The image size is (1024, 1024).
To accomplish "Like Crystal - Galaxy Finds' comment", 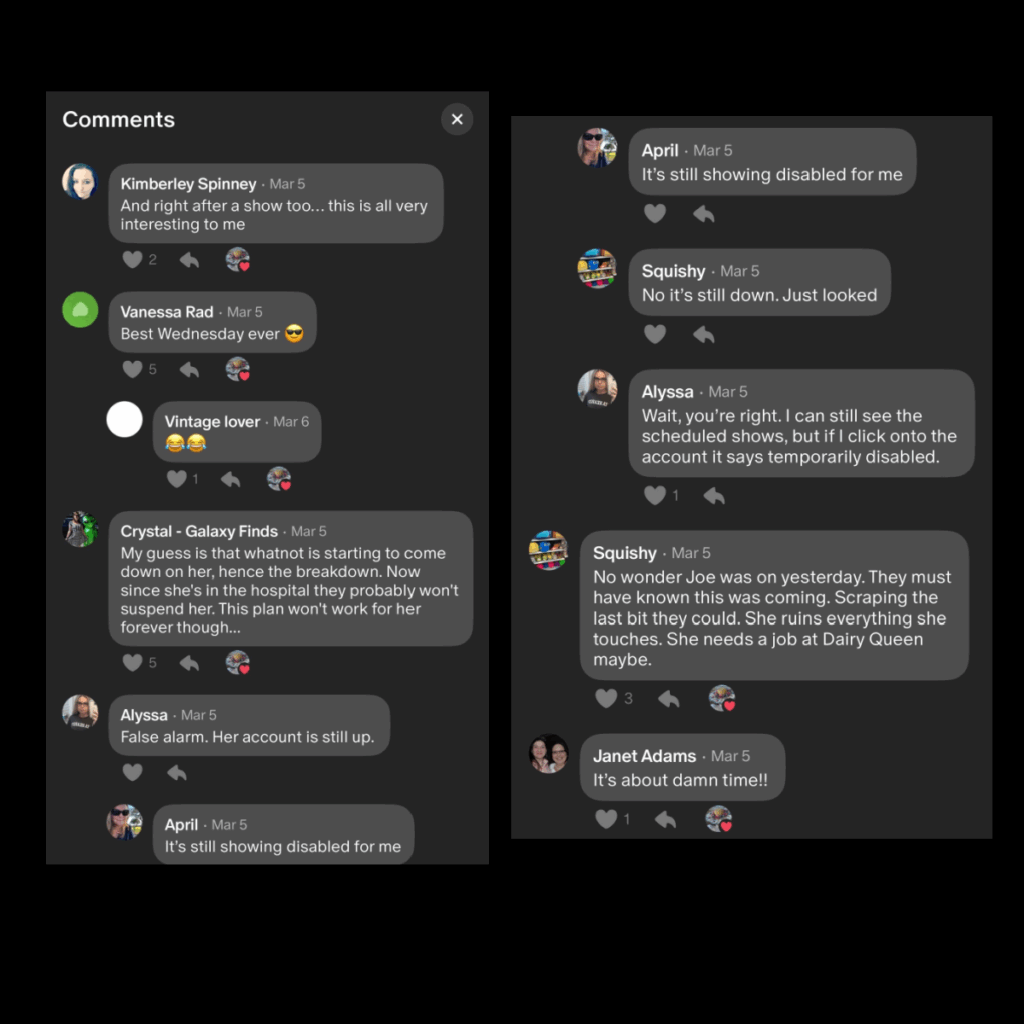I will tap(133, 663).
